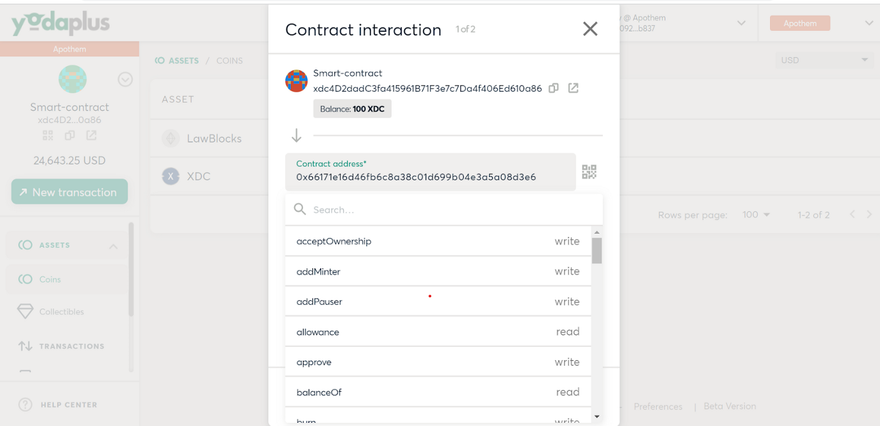Screen dimensions: 880x426
Task: Collapse the Assets sidebar section
Action: 113,246
